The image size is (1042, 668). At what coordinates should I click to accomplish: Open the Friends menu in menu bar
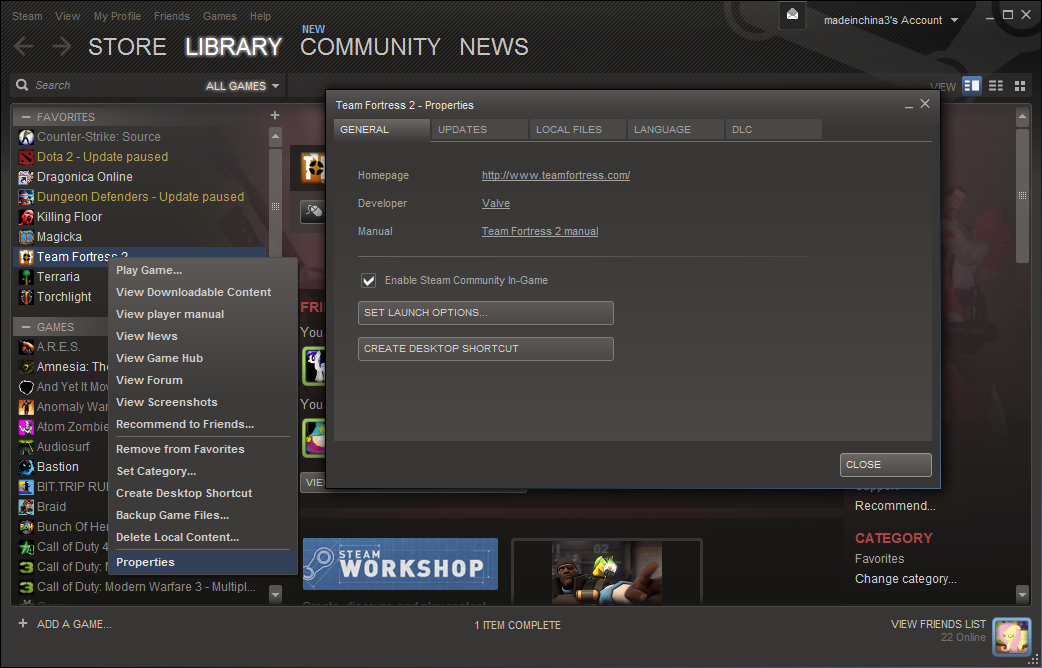[x=171, y=16]
